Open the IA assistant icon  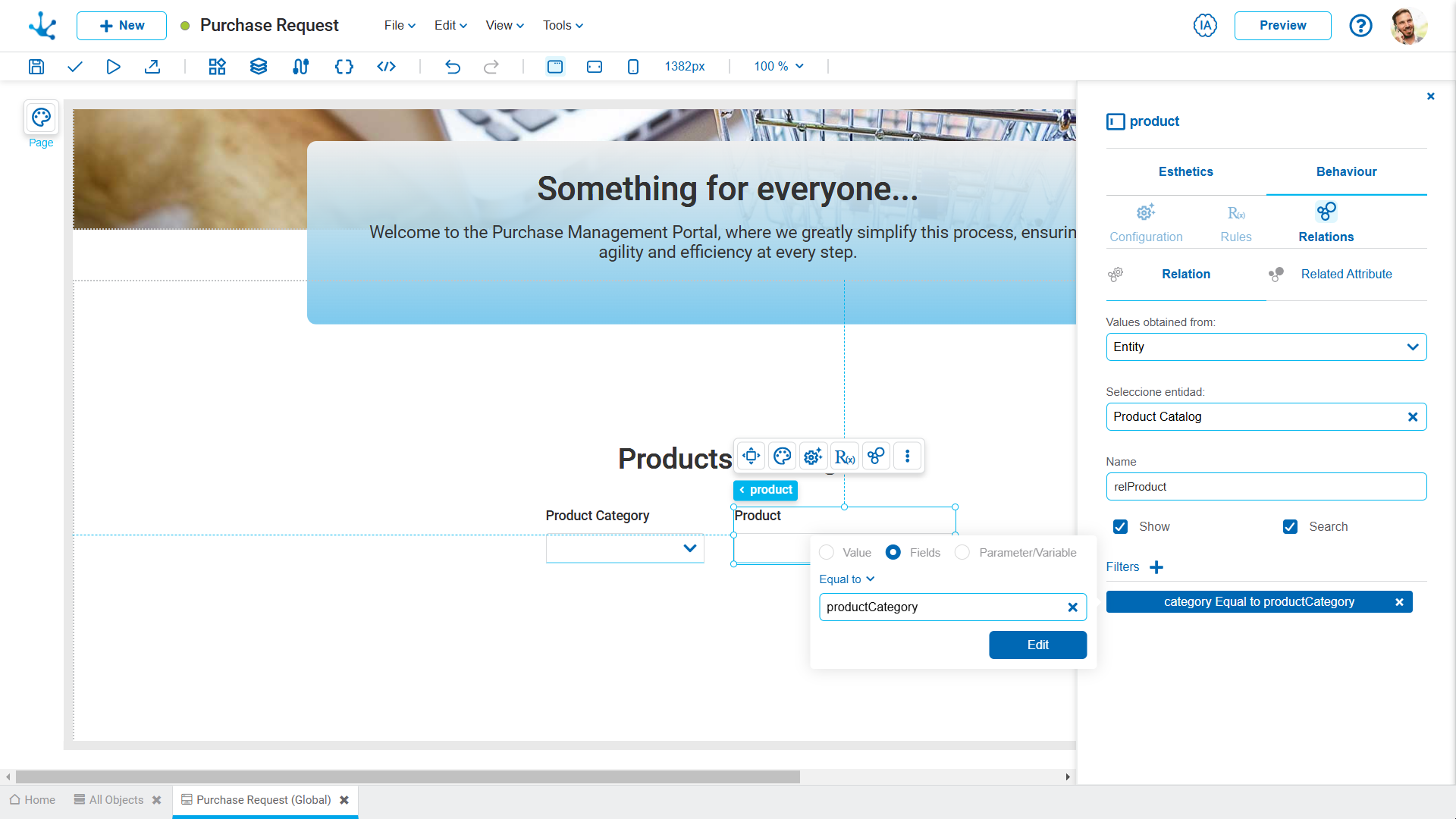pyautogui.click(x=1205, y=26)
